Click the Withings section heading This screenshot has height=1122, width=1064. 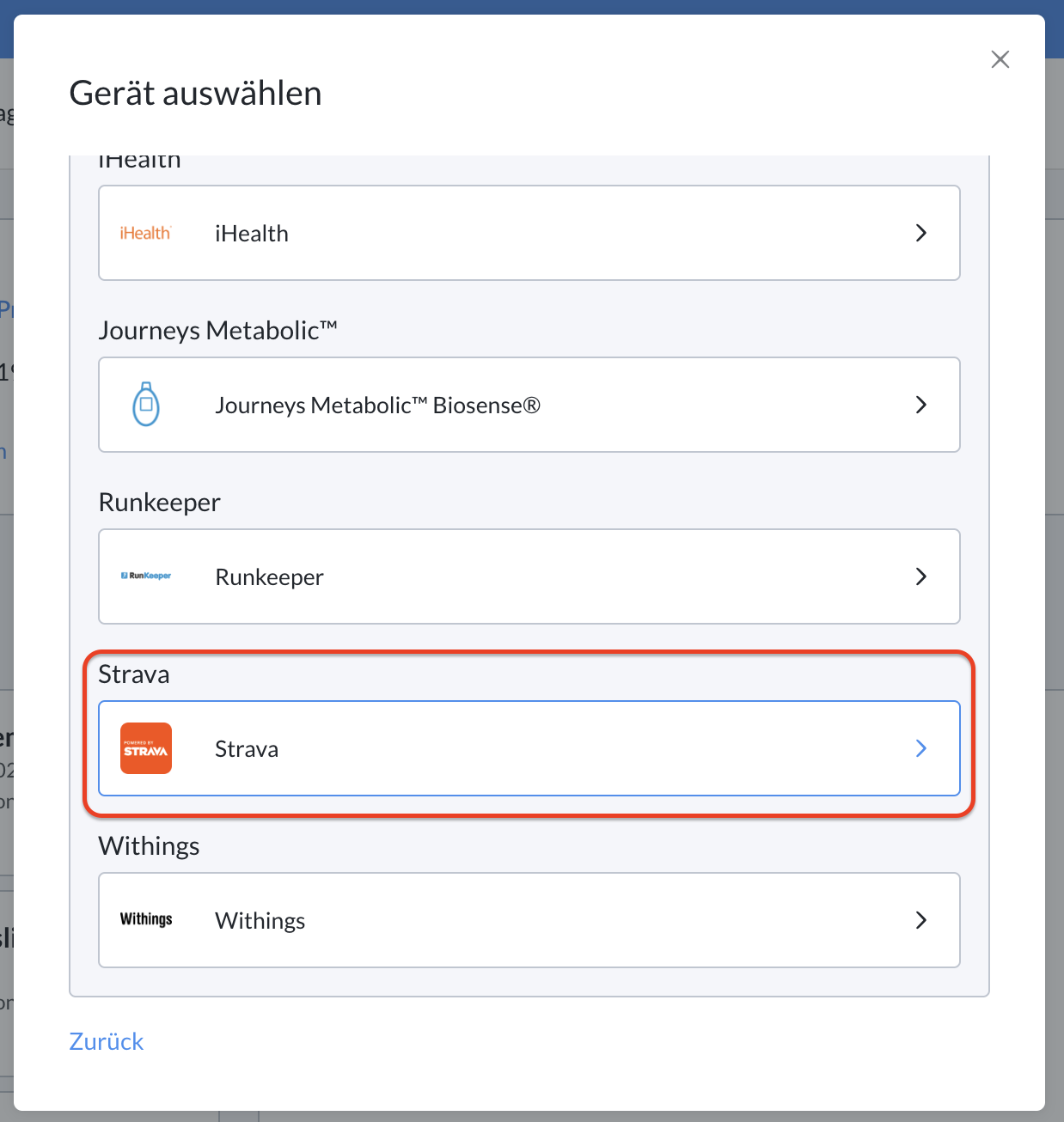[150, 846]
